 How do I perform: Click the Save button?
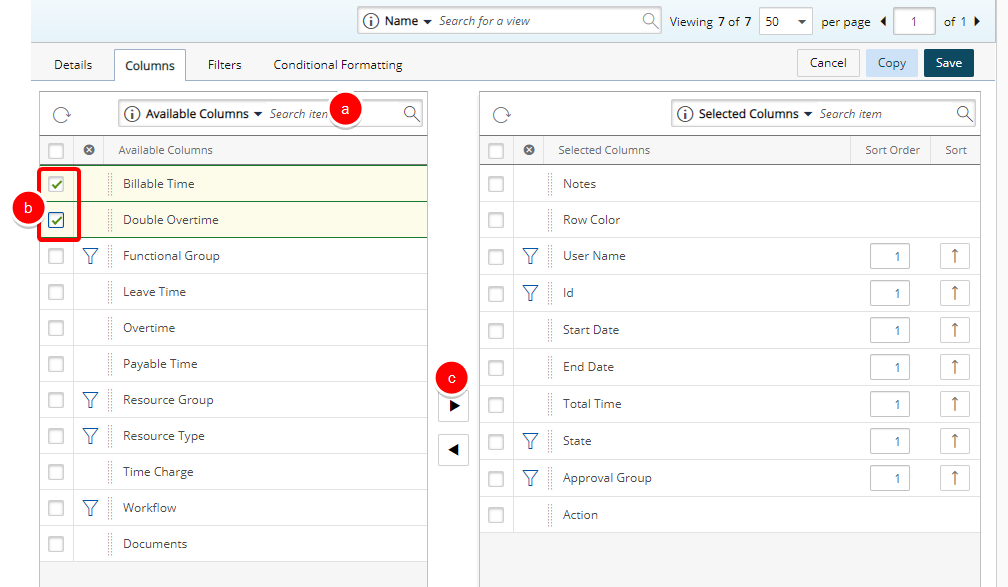[949, 63]
